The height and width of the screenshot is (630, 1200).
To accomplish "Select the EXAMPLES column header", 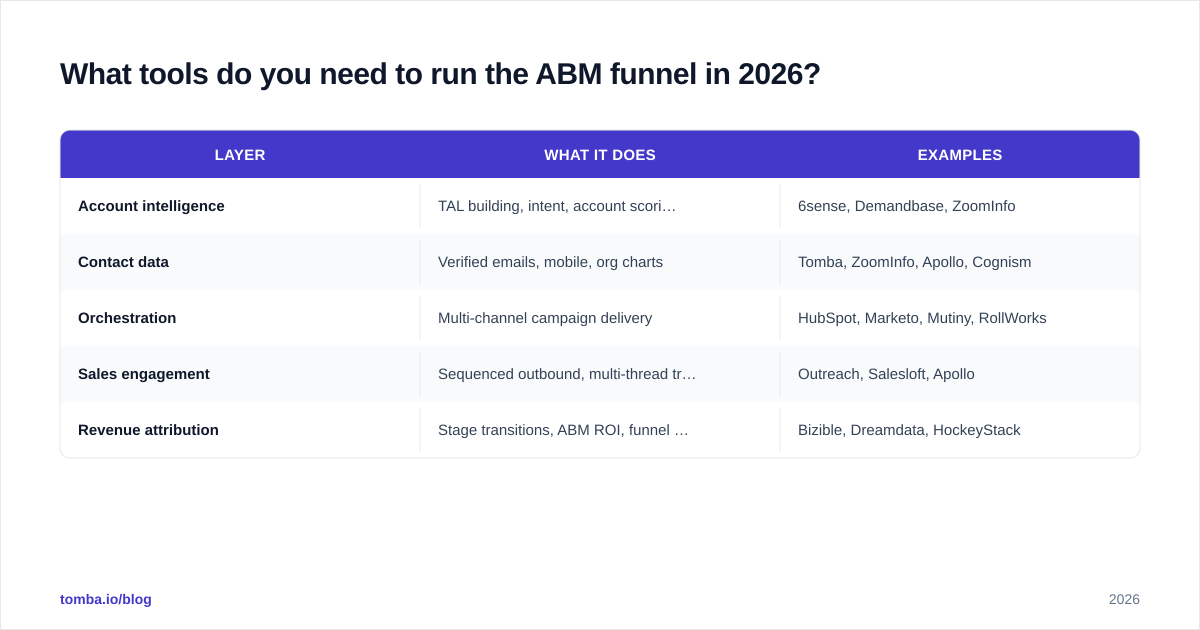I will 960,155.
